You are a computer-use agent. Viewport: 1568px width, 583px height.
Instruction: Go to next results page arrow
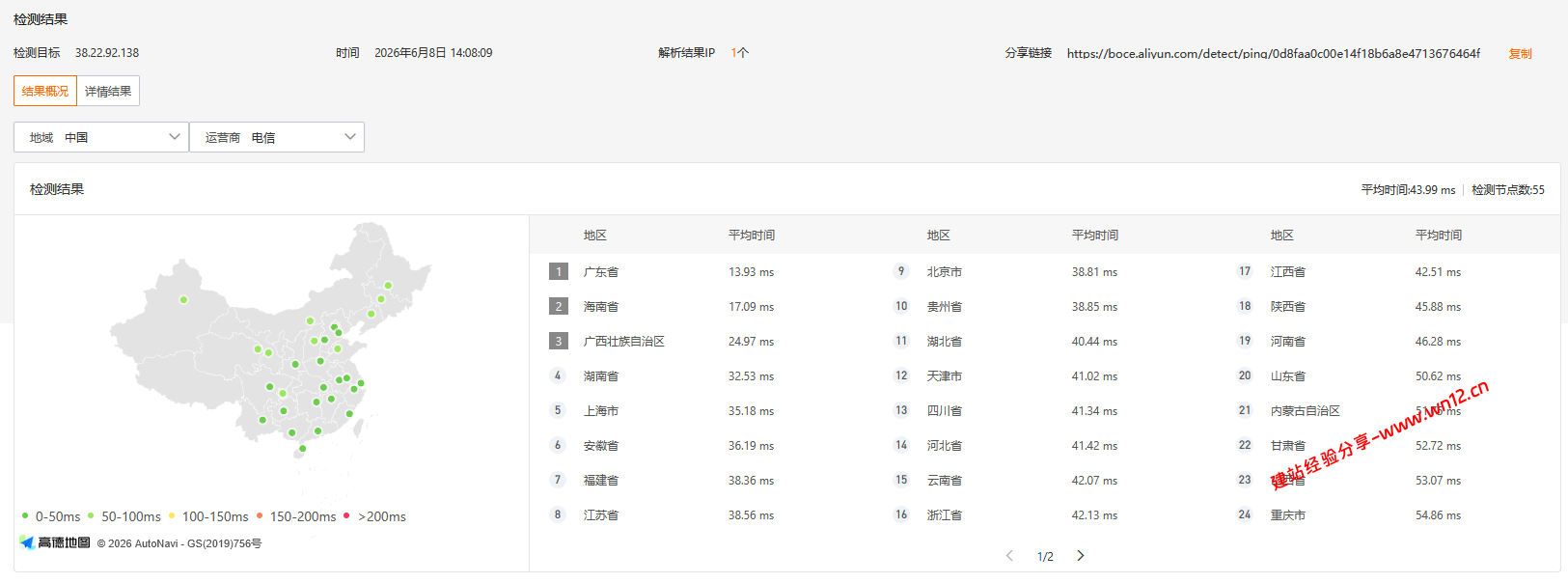(x=1081, y=556)
